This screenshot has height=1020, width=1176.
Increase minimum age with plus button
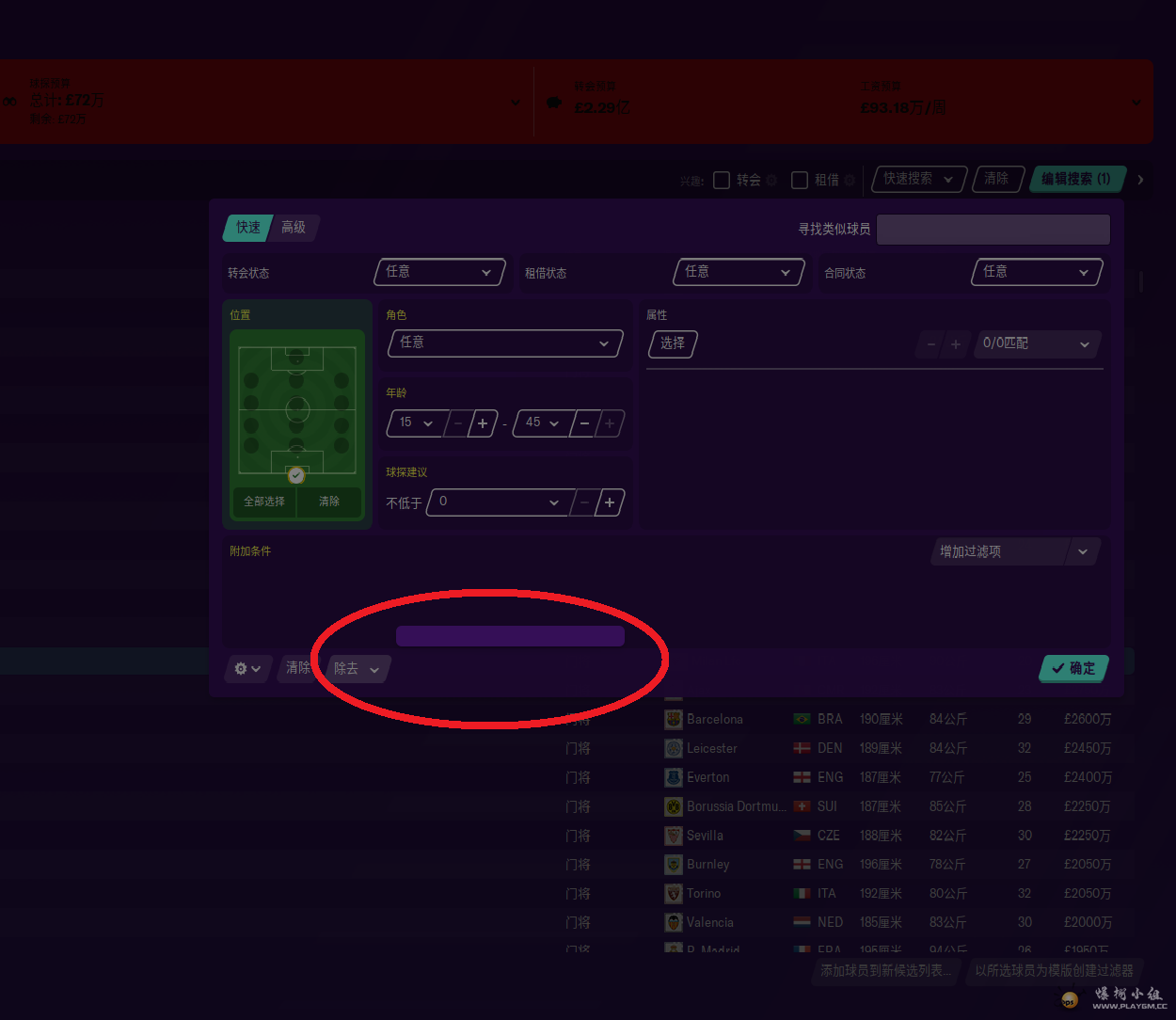(483, 423)
